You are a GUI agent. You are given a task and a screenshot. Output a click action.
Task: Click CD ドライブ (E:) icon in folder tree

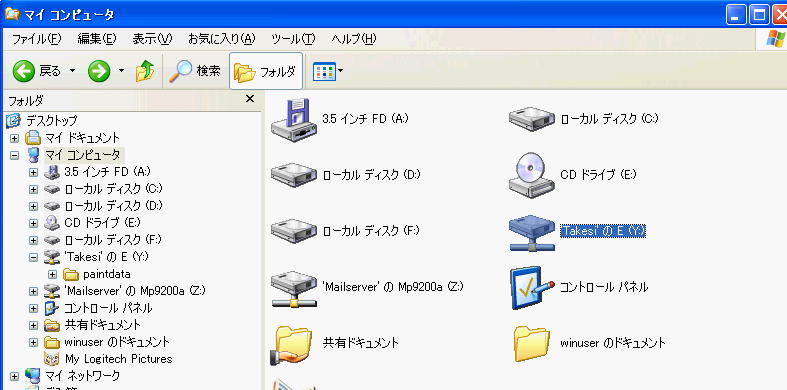(51, 223)
